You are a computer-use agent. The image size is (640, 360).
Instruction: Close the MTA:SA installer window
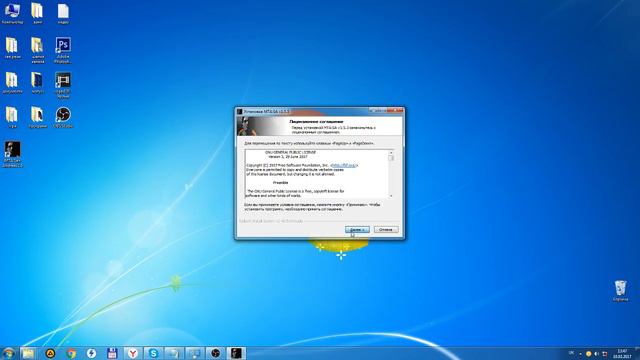pyautogui.click(x=395, y=111)
